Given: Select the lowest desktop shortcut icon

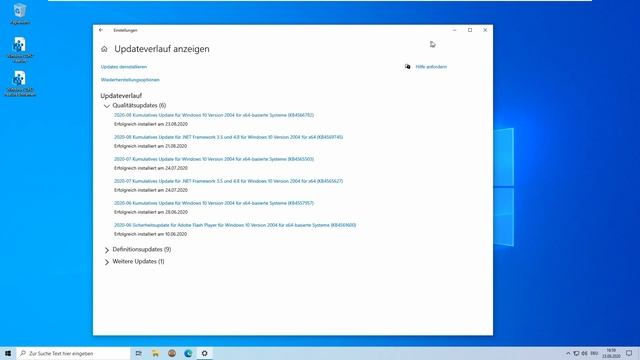Looking at the screenshot, I should 20,84.
